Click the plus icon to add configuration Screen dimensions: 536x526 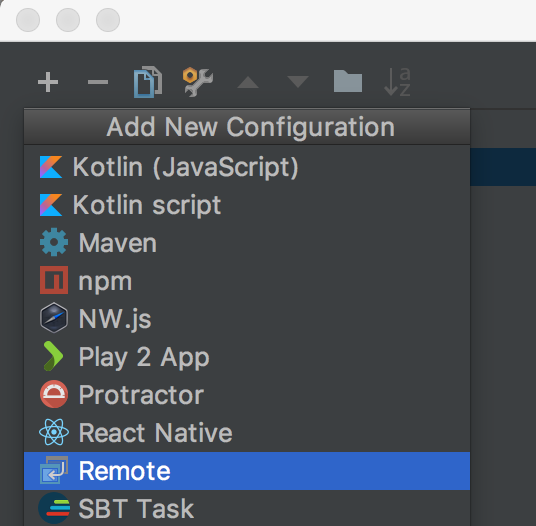pos(48,82)
